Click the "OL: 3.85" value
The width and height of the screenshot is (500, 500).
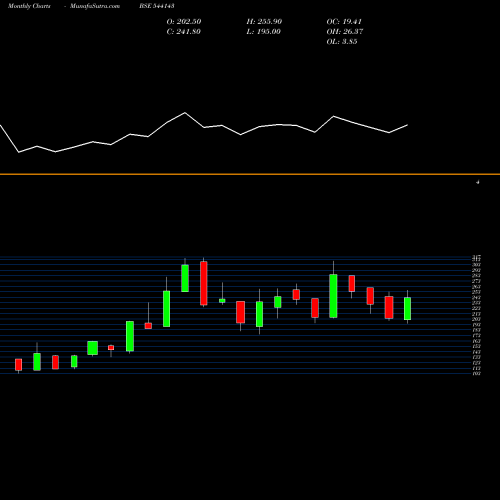[342, 42]
